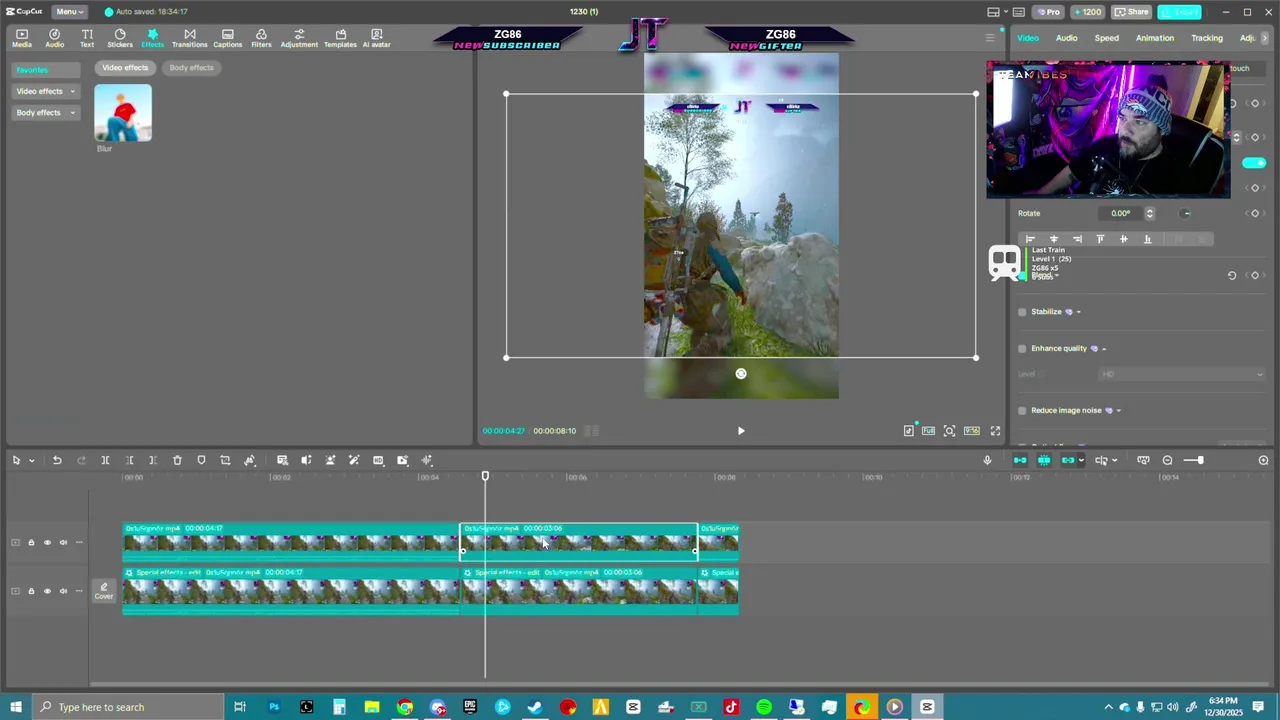Viewport: 1280px width, 720px height.
Task: Switch to the Animation properties tab
Action: (1155, 38)
